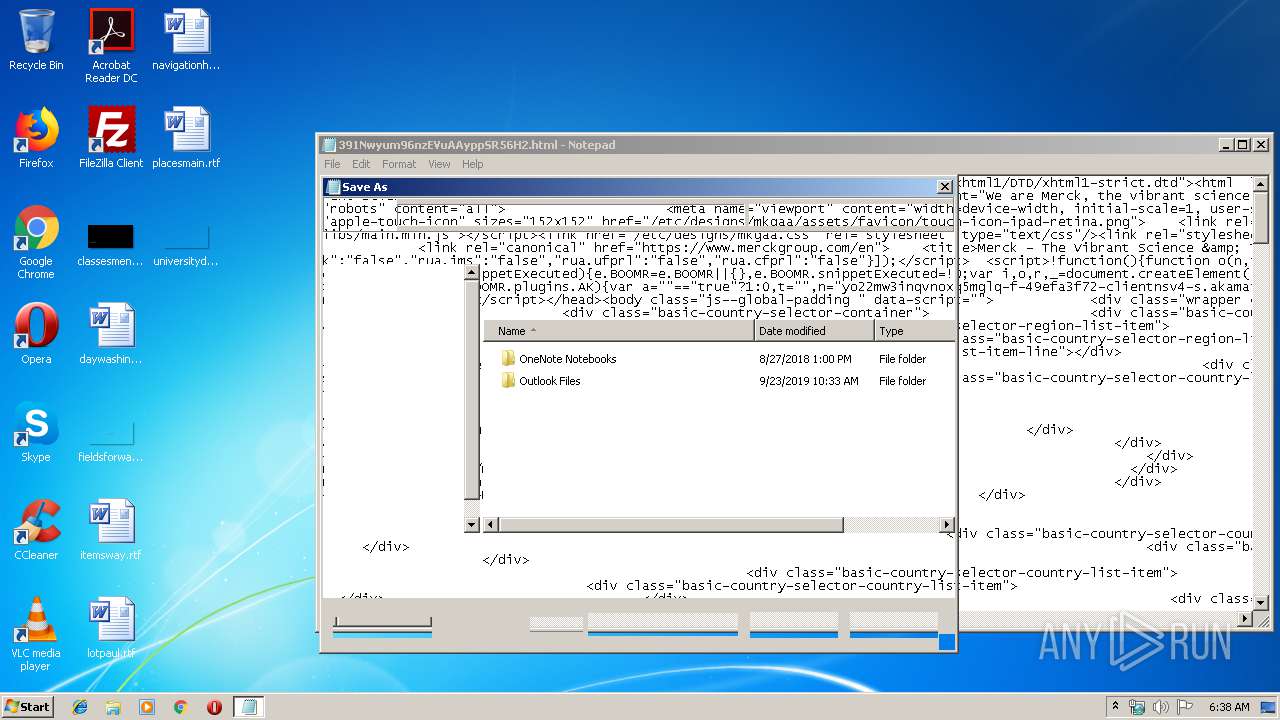Launch Google Chrome desktop shortcut

36,242
